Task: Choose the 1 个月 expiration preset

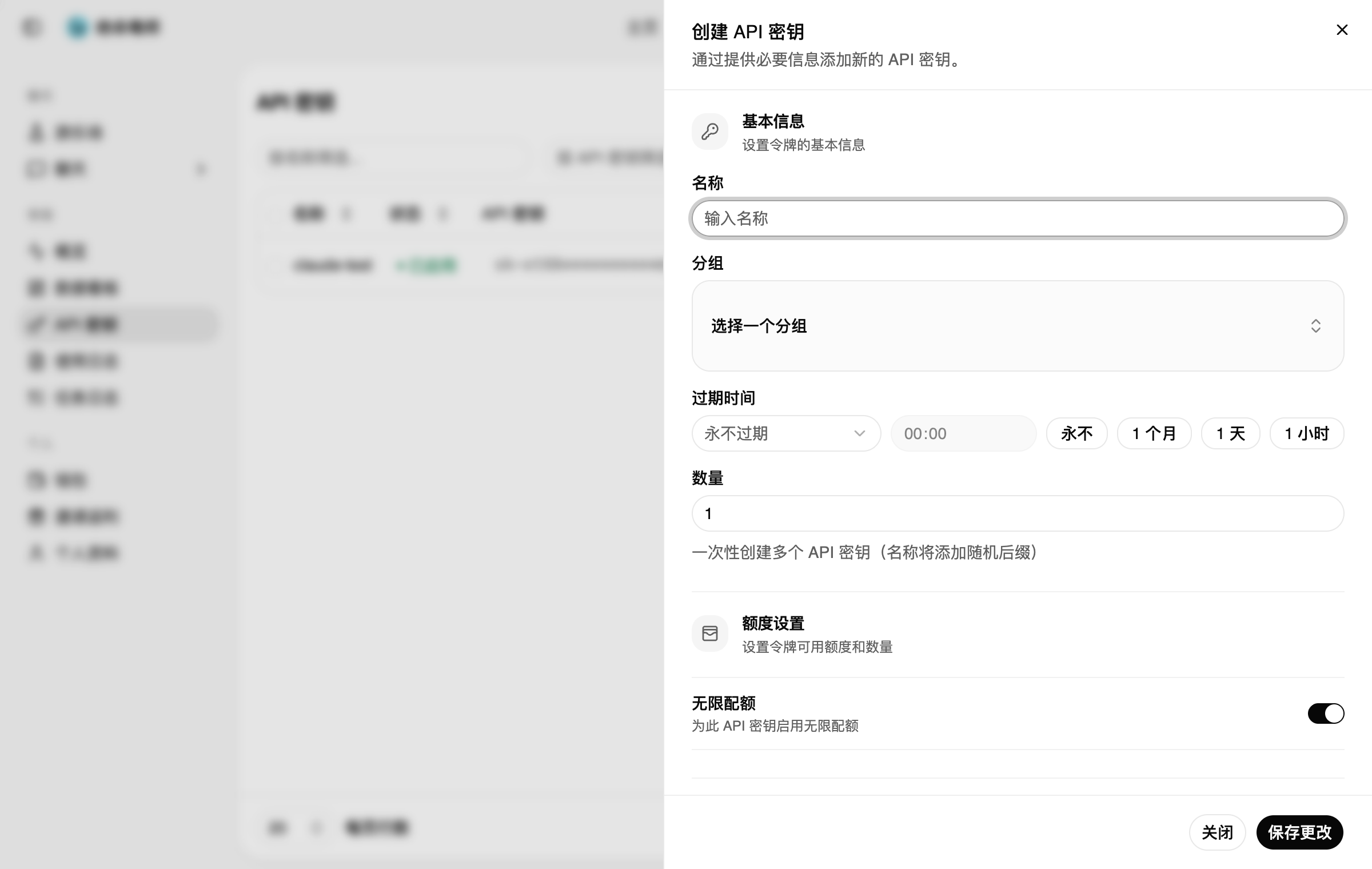Action: pyautogui.click(x=1154, y=433)
